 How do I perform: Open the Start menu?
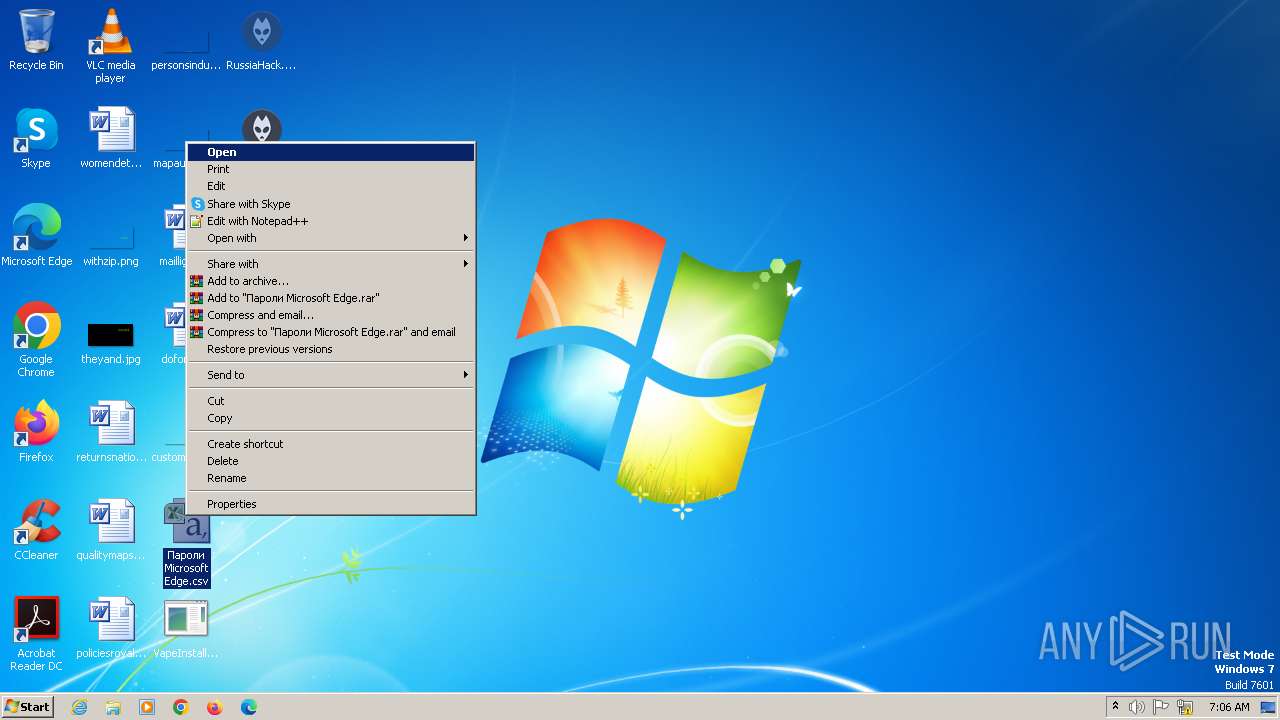(x=27, y=707)
